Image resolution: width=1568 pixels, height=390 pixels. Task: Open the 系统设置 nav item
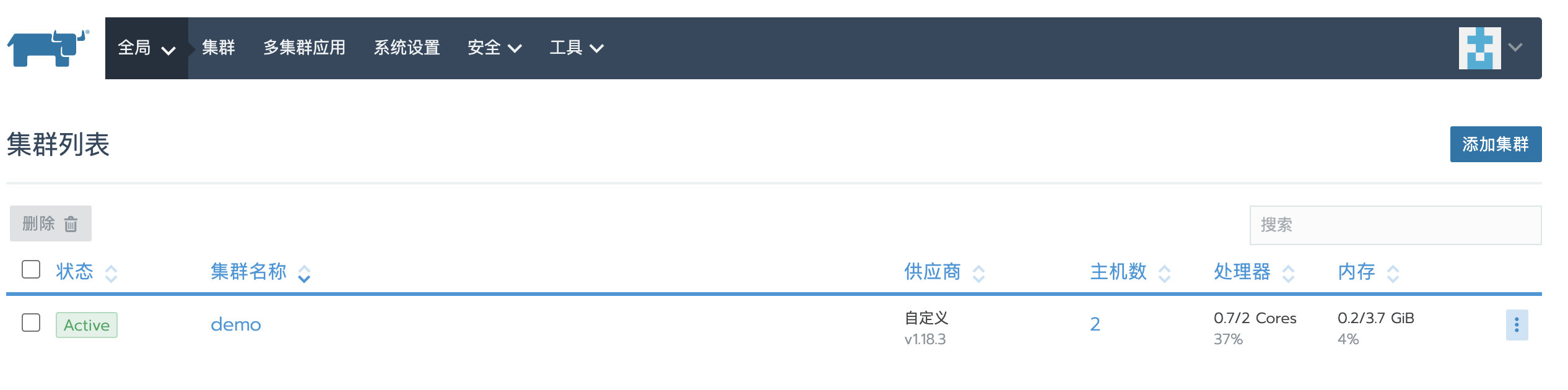[x=406, y=48]
